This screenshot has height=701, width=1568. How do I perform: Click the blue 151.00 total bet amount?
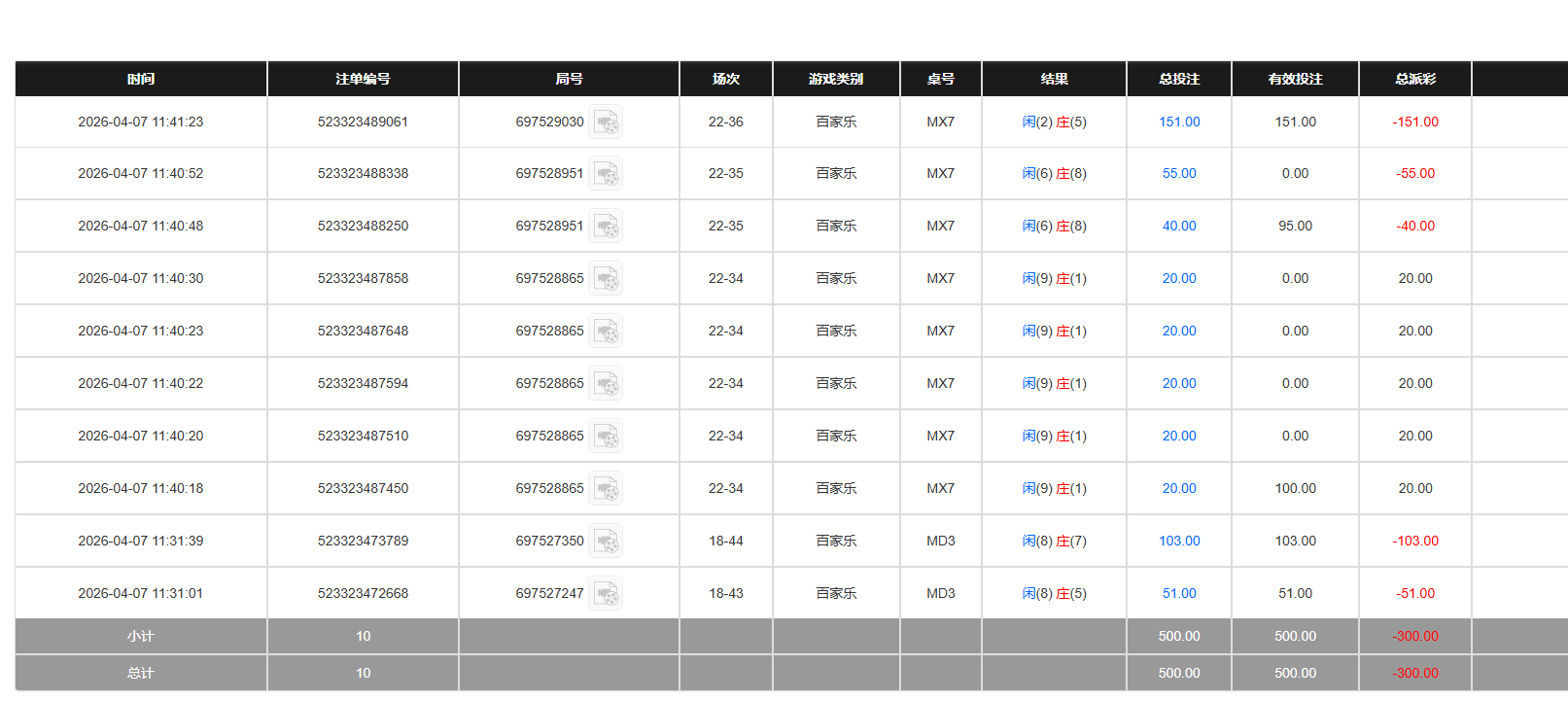coord(1179,123)
